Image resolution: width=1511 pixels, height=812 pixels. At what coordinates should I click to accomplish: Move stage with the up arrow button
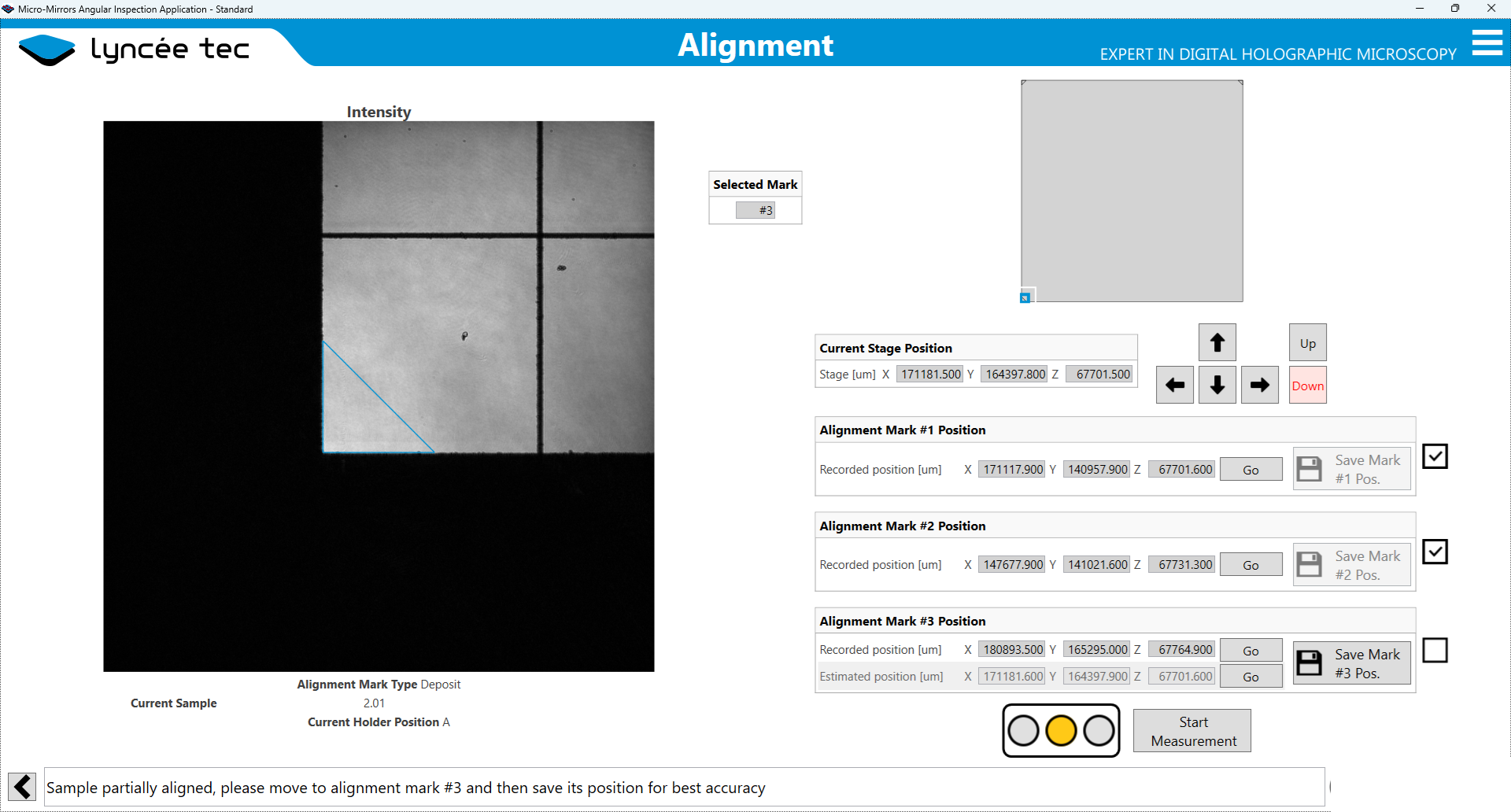point(1217,343)
